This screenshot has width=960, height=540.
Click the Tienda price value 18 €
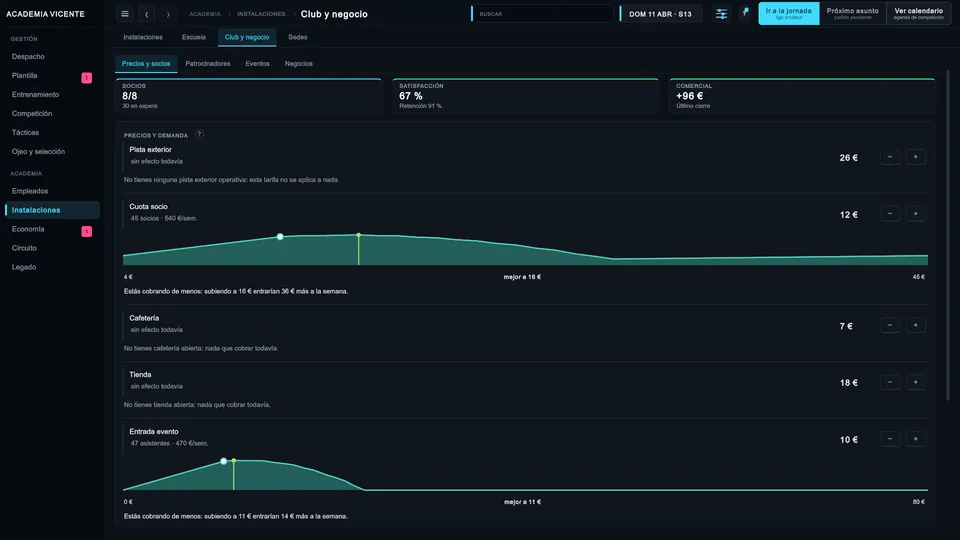tap(849, 383)
